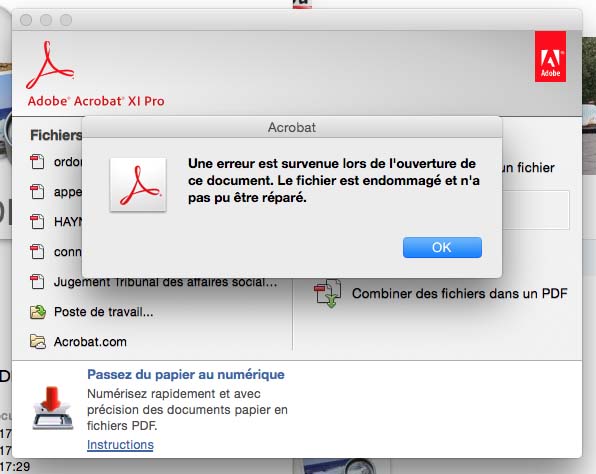Click the Acrobat dialog title bar
The width and height of the screenshot is (596, 474).
(292, 127)
